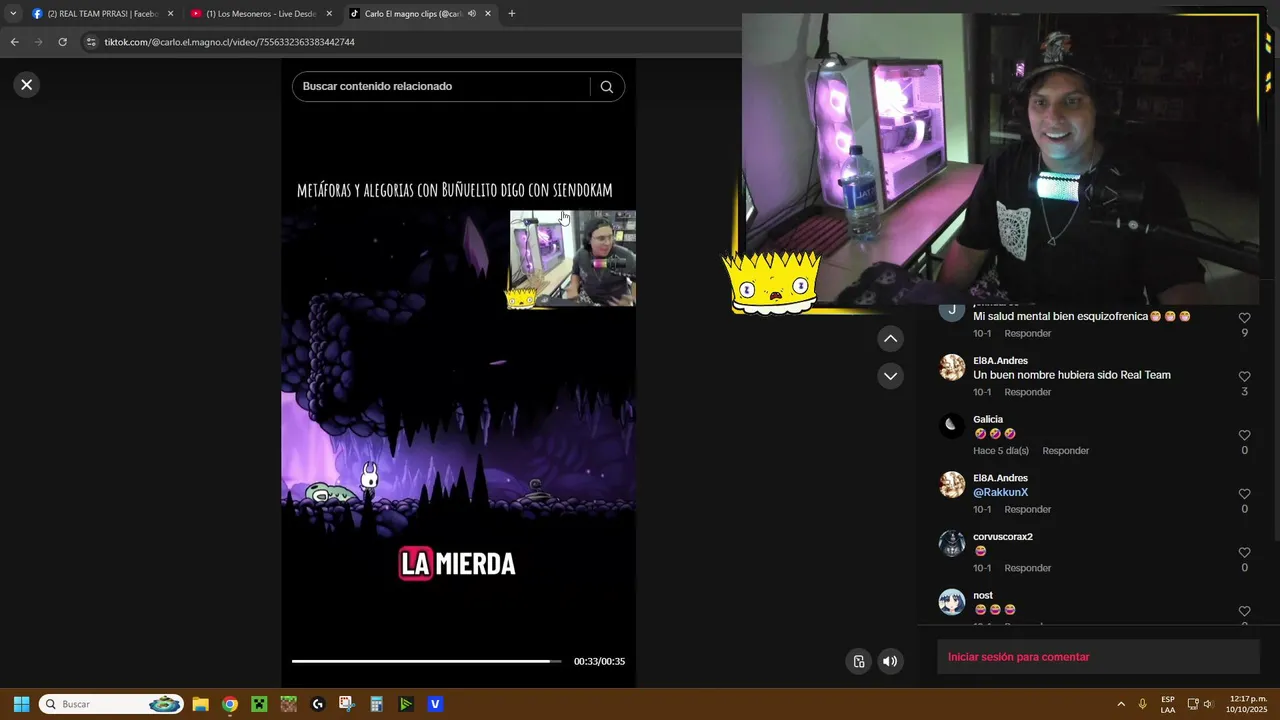Open the system tray volume icon

click(x=1209, y=704)
